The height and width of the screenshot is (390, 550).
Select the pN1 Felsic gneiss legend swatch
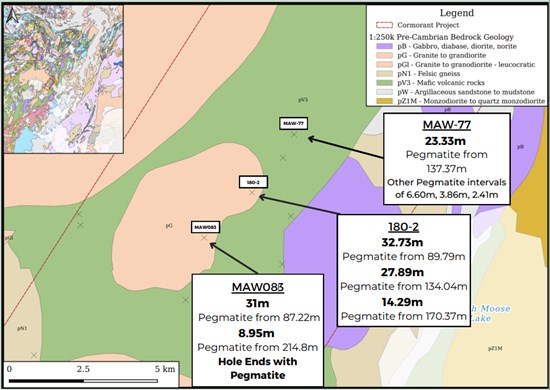tap(384, 74)
